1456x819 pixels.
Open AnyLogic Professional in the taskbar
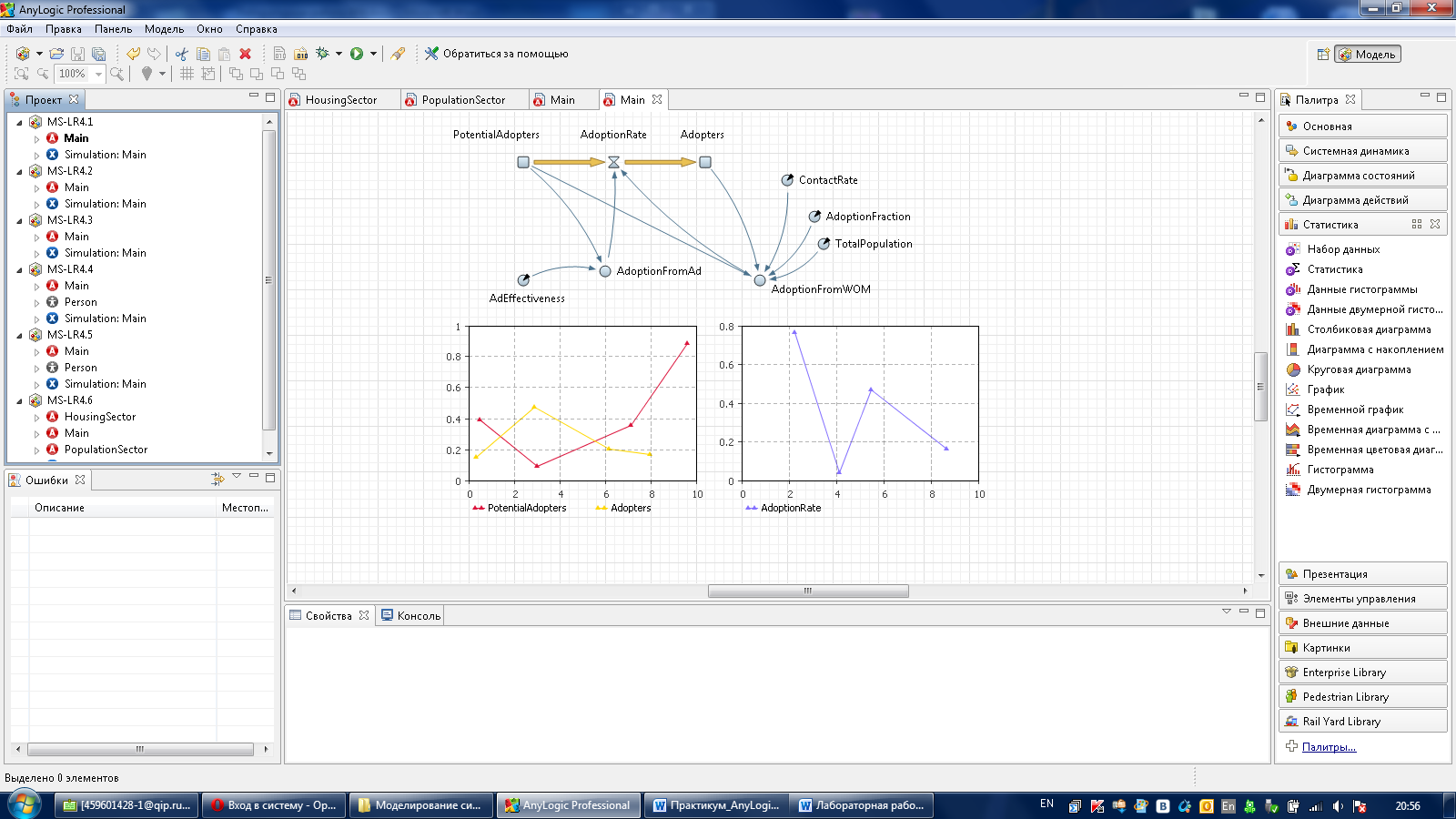pyautogui.click(x=568, y=805)
